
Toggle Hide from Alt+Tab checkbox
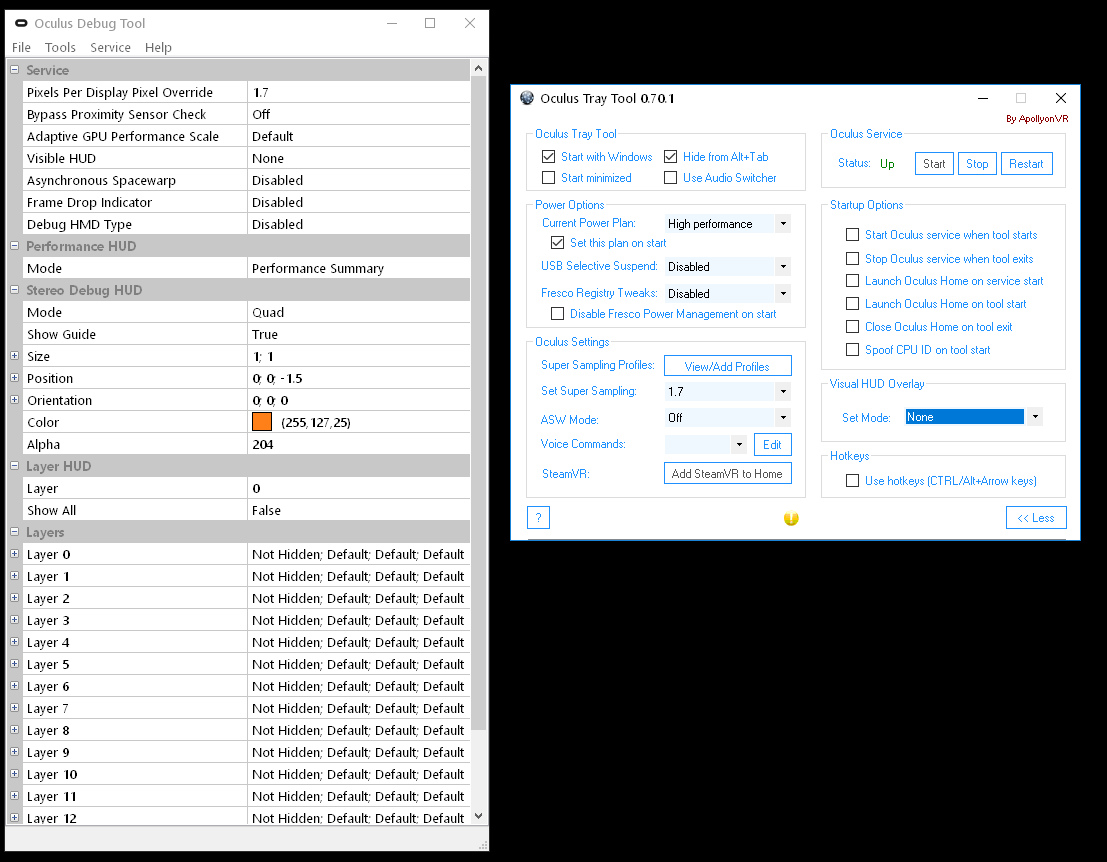tap(671, 157)
